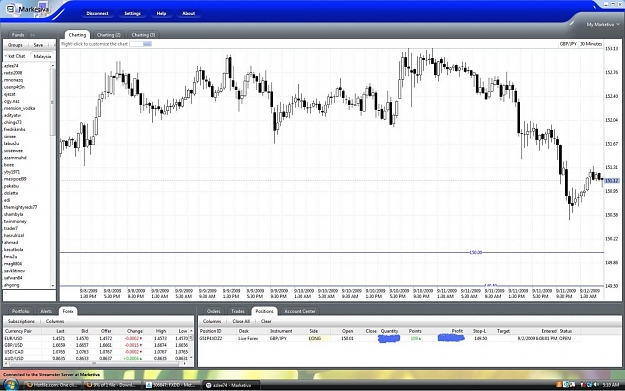625x391 pixels.
Task: Open the azlee74 Marketiva taskbar item
Action: tap(232, 385)
